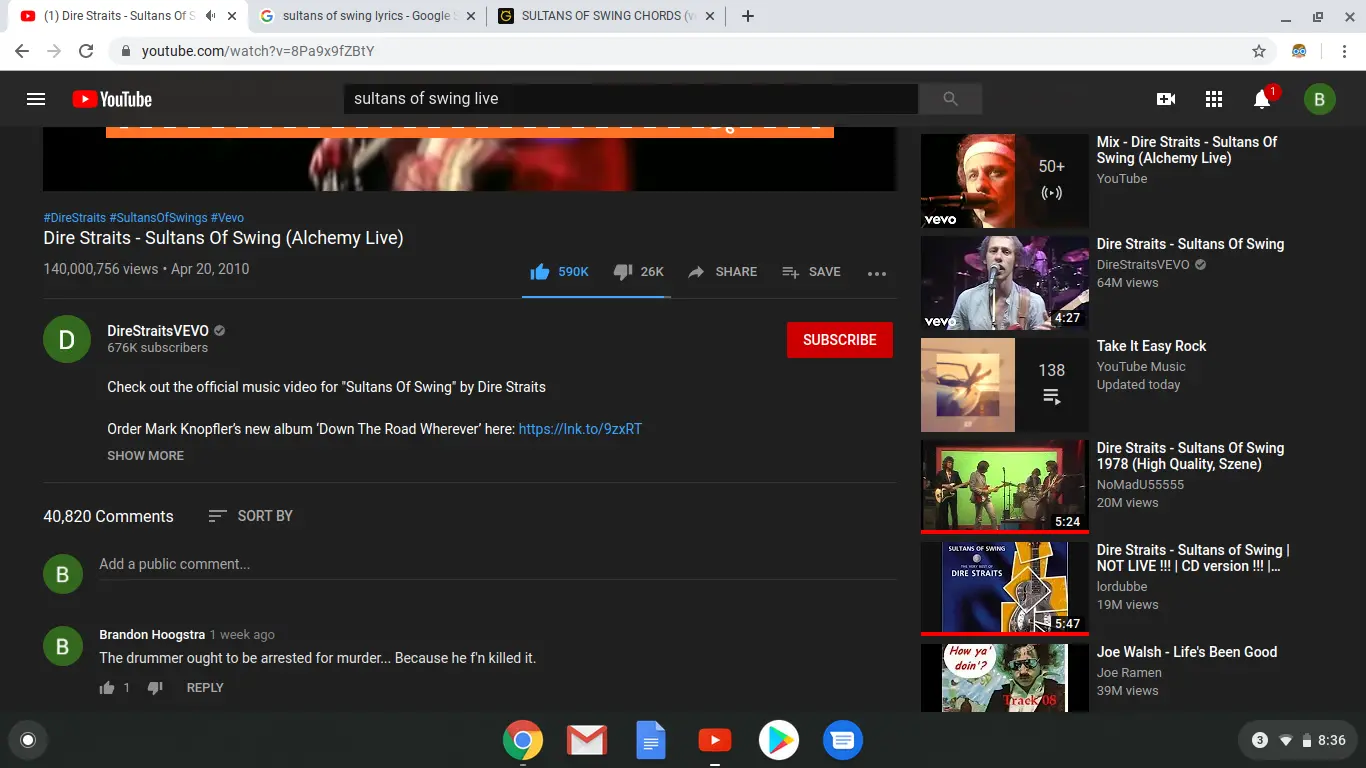Open the YouTube apps grid icon

pyautogui.click(x=1214, y=99)
